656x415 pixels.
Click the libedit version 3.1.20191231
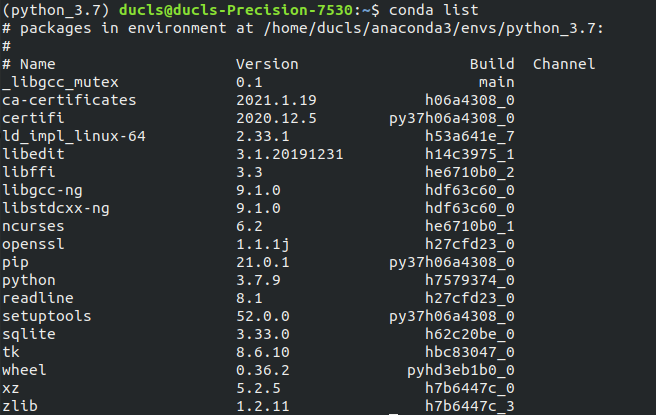[x=290, y=155]
